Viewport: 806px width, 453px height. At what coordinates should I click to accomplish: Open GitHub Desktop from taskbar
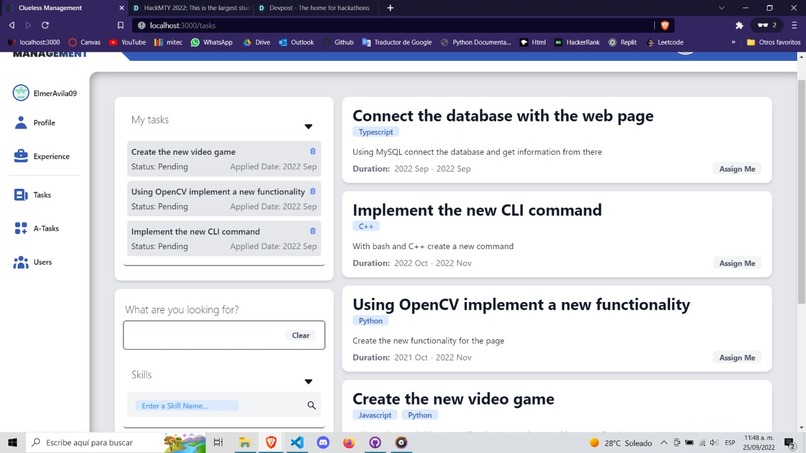coord(375,442)
